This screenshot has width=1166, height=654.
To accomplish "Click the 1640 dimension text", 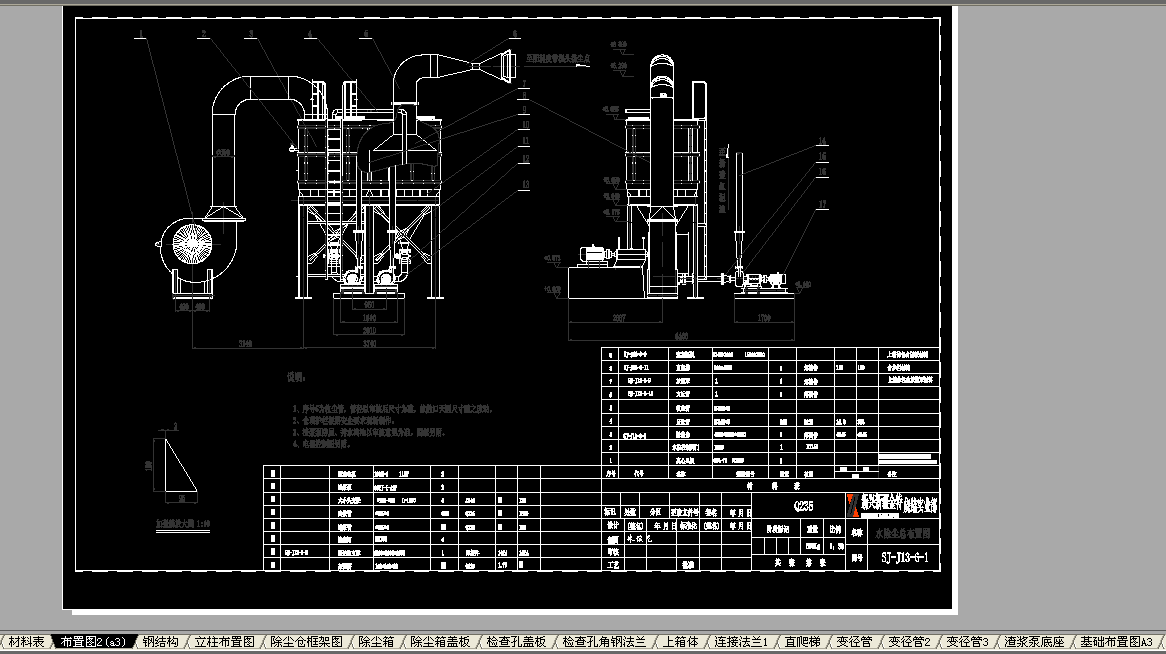I will (369, 318).
